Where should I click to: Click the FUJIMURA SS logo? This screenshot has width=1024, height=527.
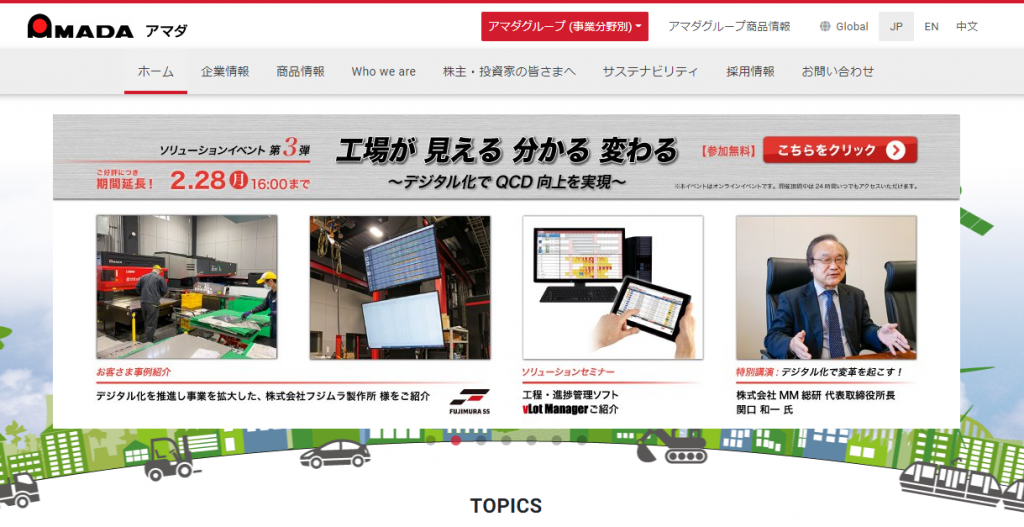pyautogui.click(x=470, y=401)
